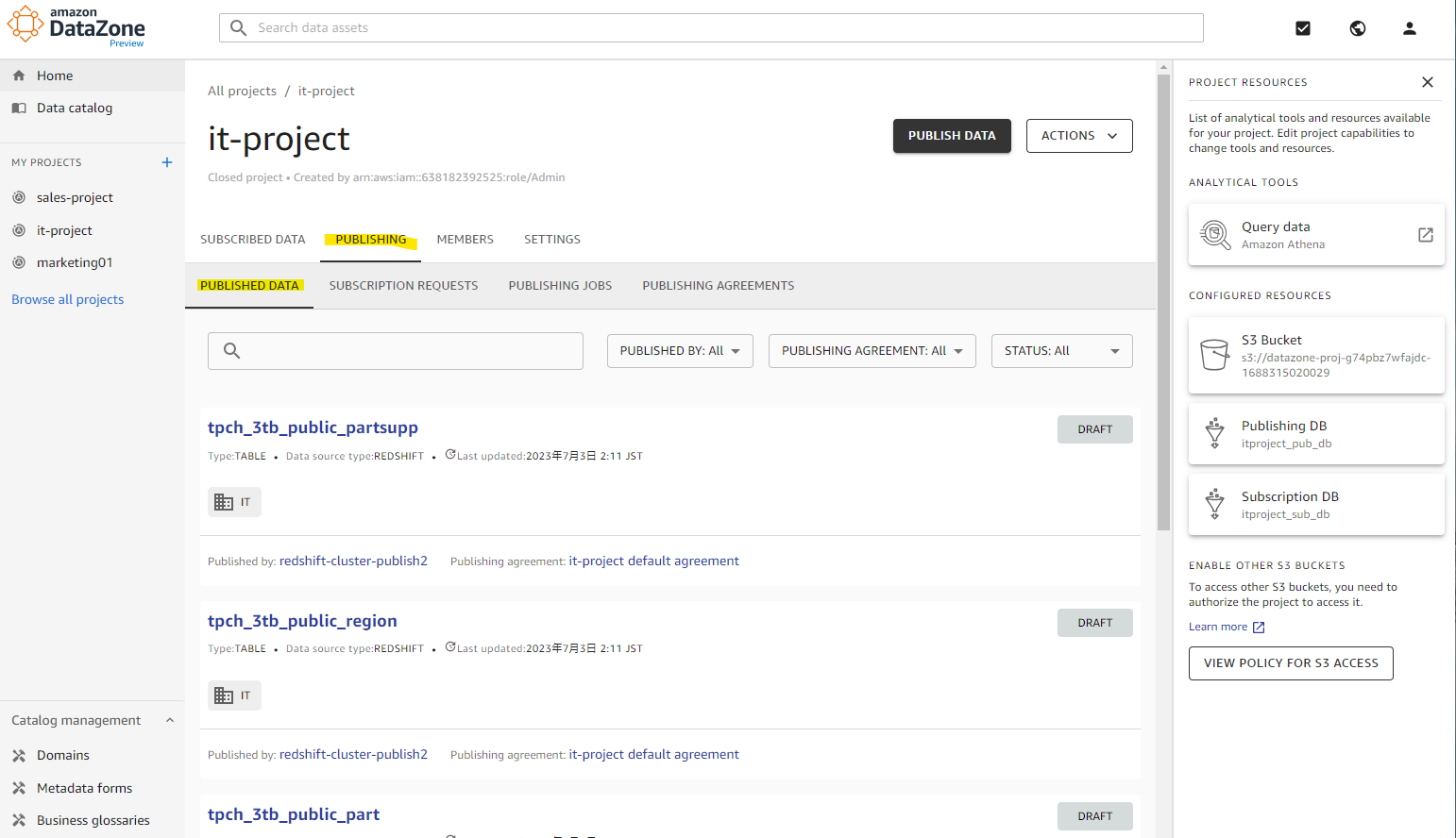1456x838 pixels.
Task: Click the it-project sidebar icon
Action: (x=19, y=230)
